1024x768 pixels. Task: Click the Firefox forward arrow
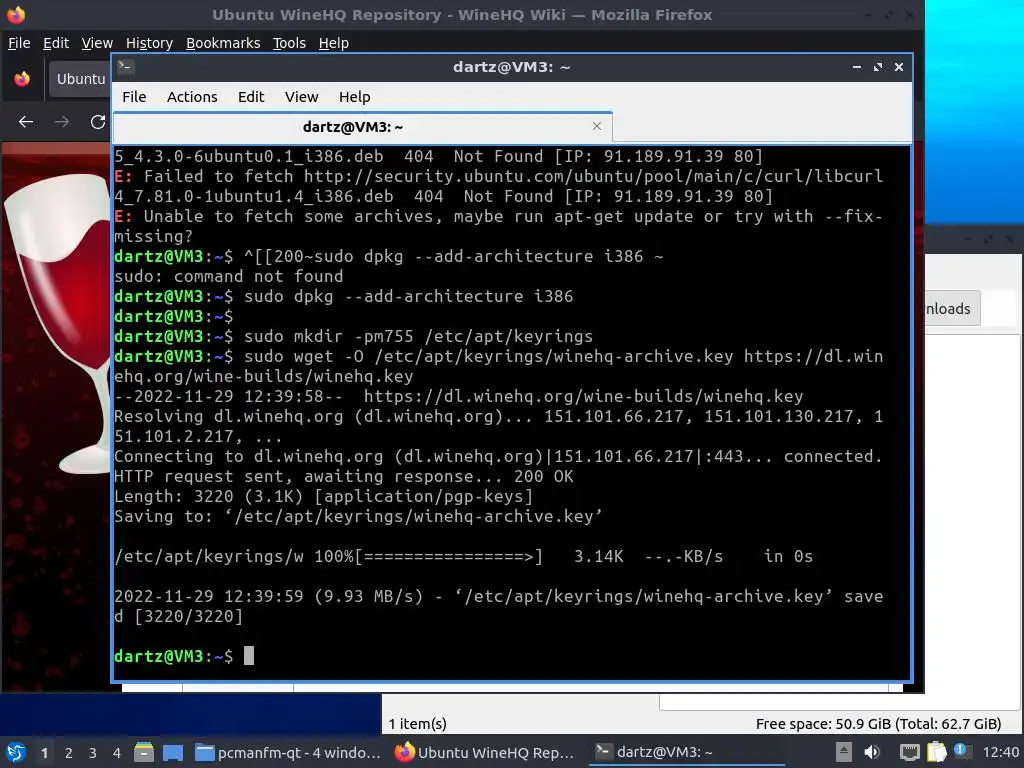click(x=62, y=121)
